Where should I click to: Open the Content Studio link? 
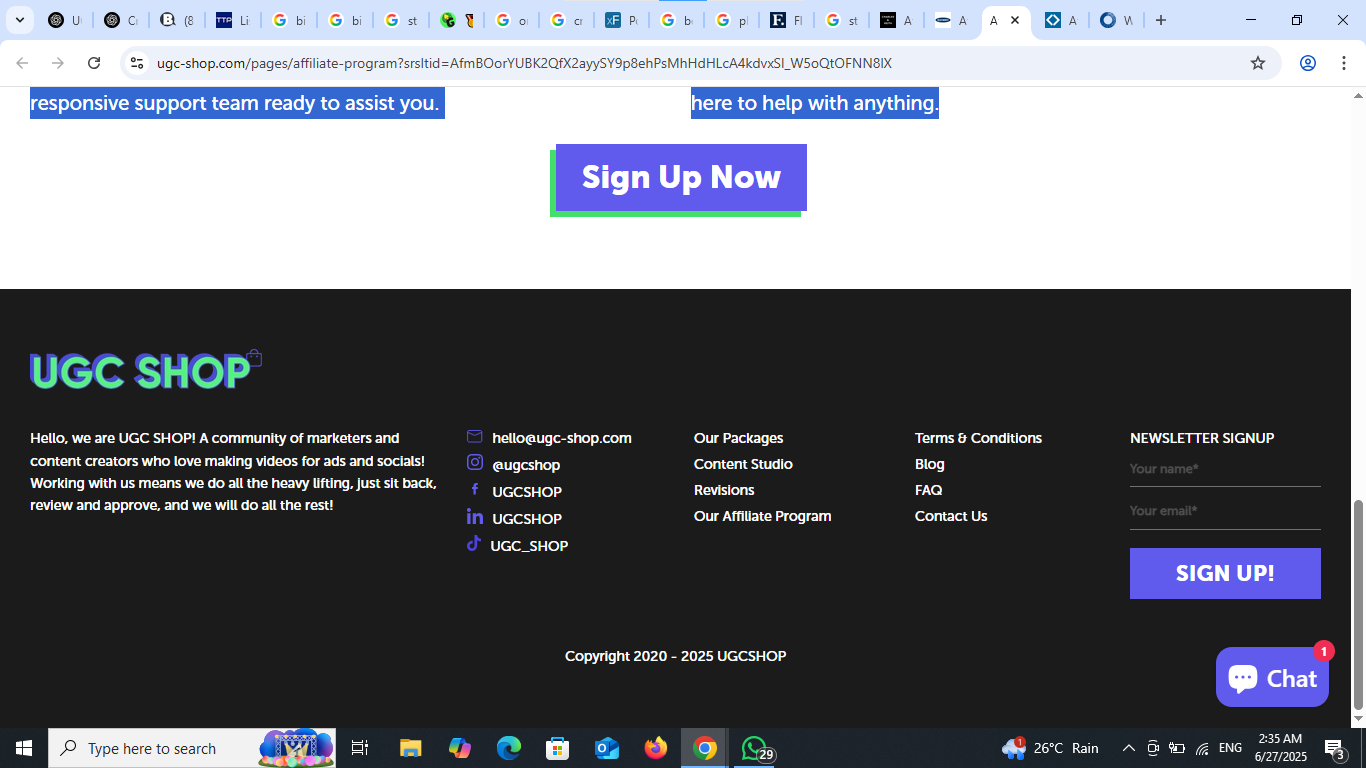(x=743, y=464)
